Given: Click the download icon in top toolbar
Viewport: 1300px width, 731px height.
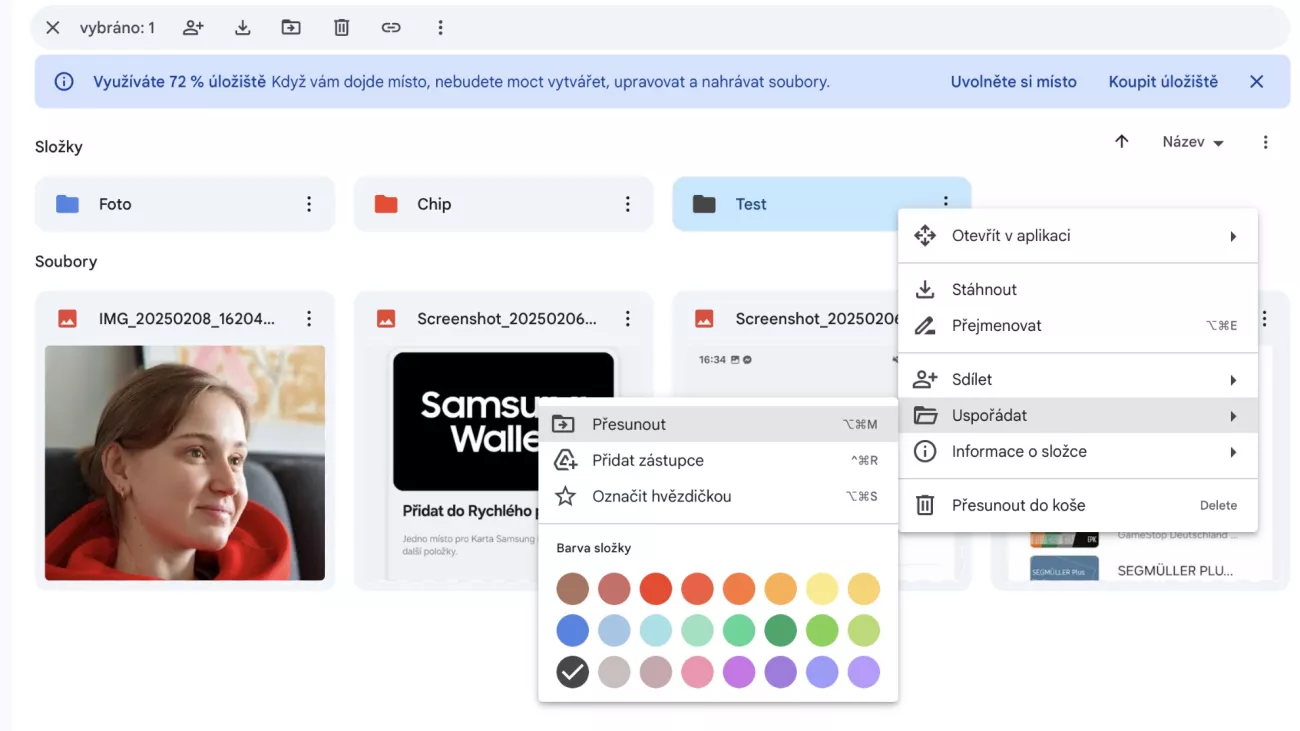Looking at the screenshot, I should coord(242,28).
